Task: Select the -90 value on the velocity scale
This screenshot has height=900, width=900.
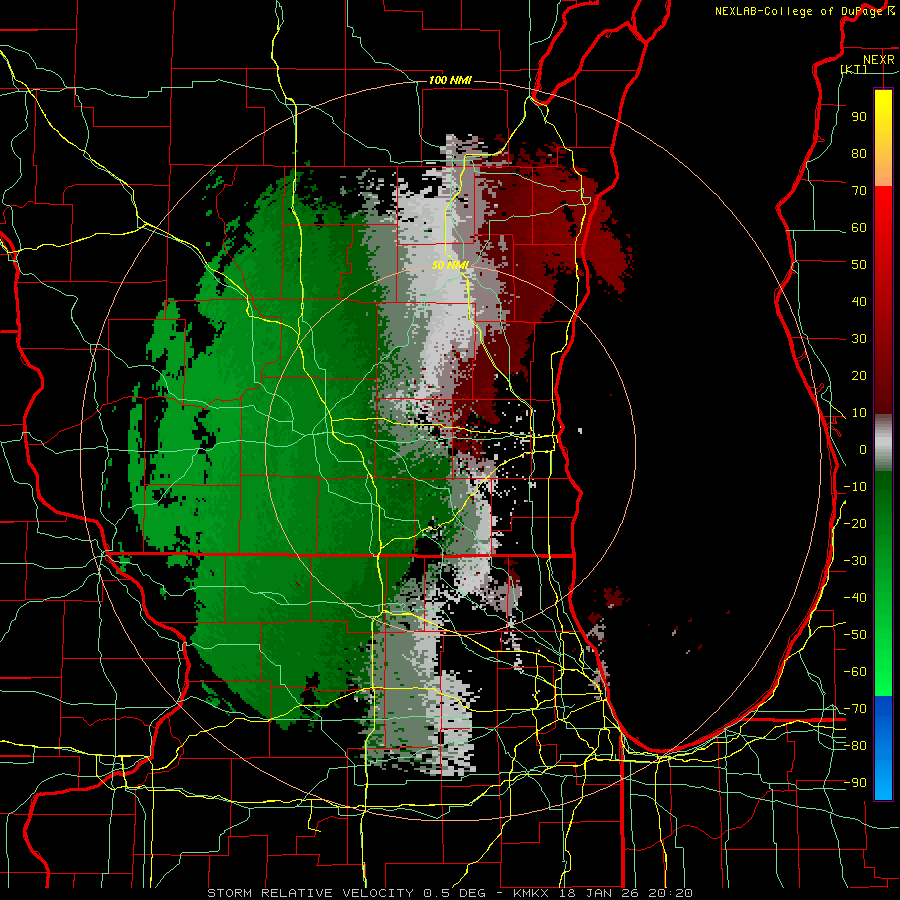Action: [x=855, y=783]
